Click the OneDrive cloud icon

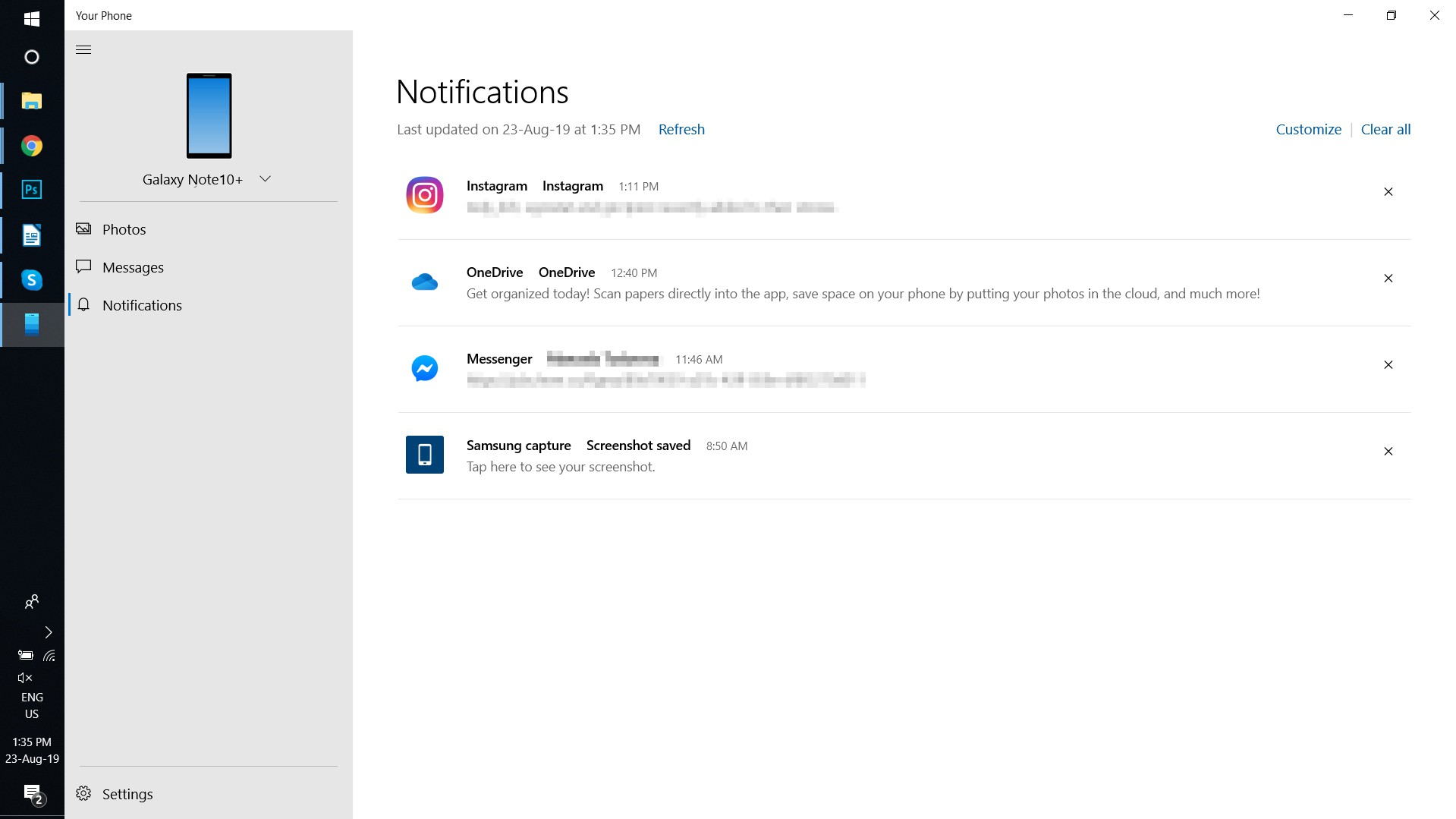[424, 282]
